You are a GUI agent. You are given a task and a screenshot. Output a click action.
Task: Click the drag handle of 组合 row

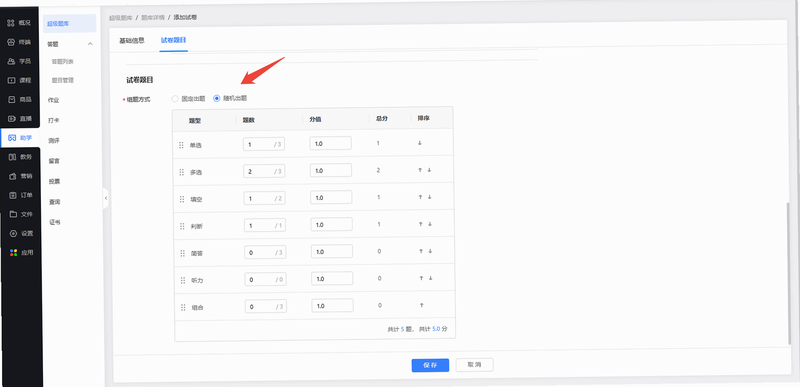(184, 307)
